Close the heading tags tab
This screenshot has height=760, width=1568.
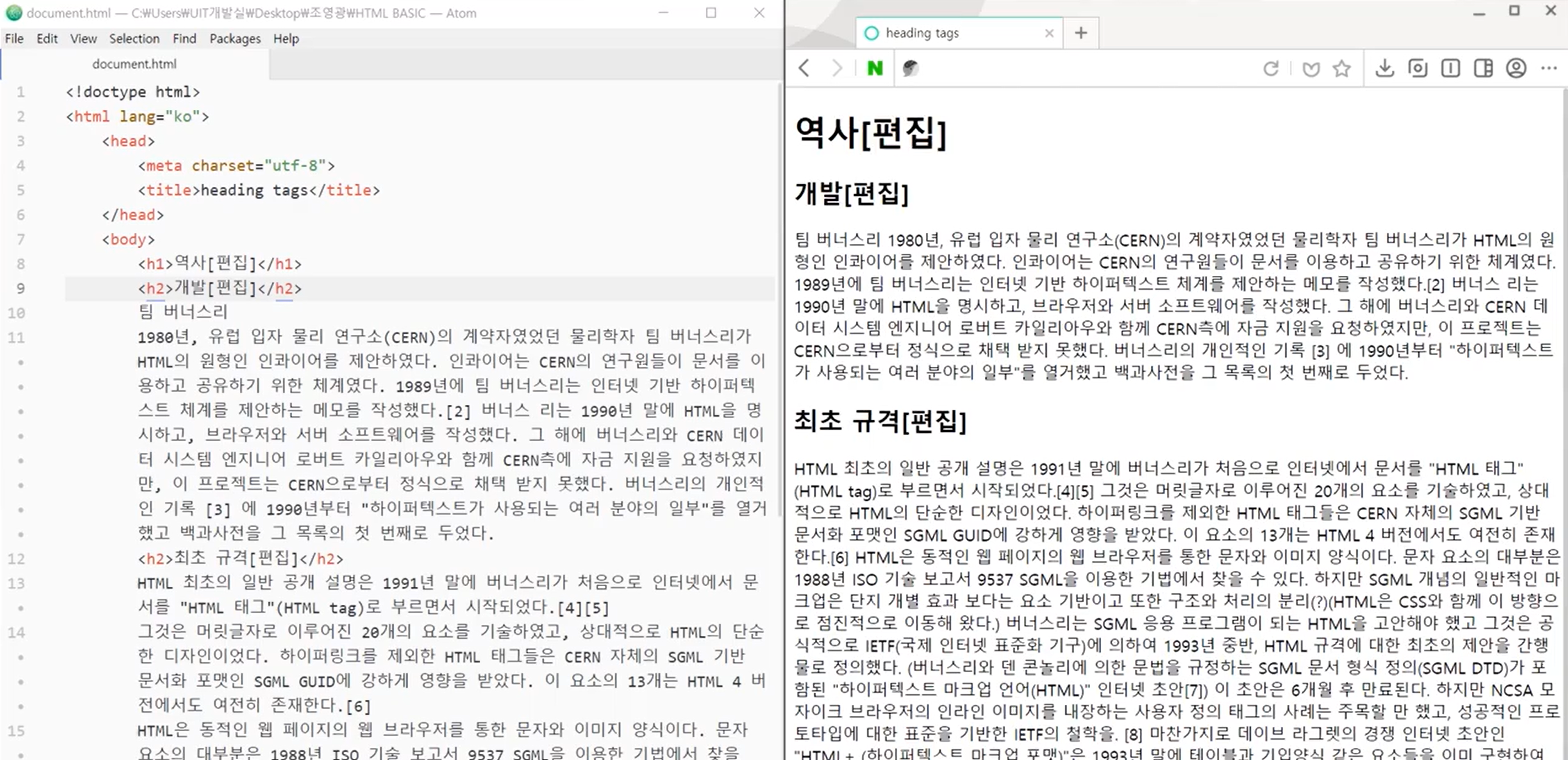pos(1050,33)
